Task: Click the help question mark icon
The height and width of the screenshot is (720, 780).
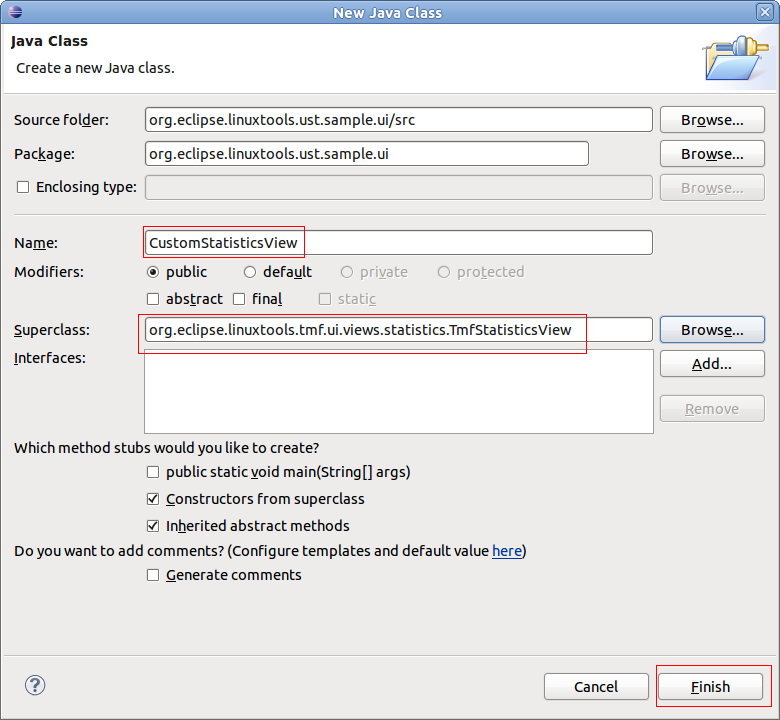Action: 35,685
